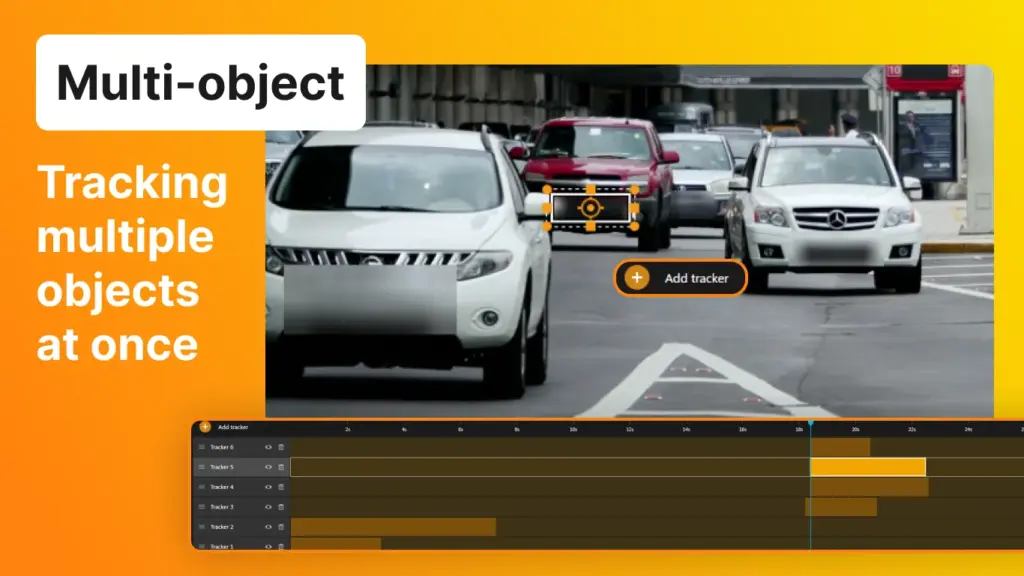Toggle visibility of Tracker 5 with eye icon
The width and height of the screenshot is (1024, 576).
tap(268, 467)
